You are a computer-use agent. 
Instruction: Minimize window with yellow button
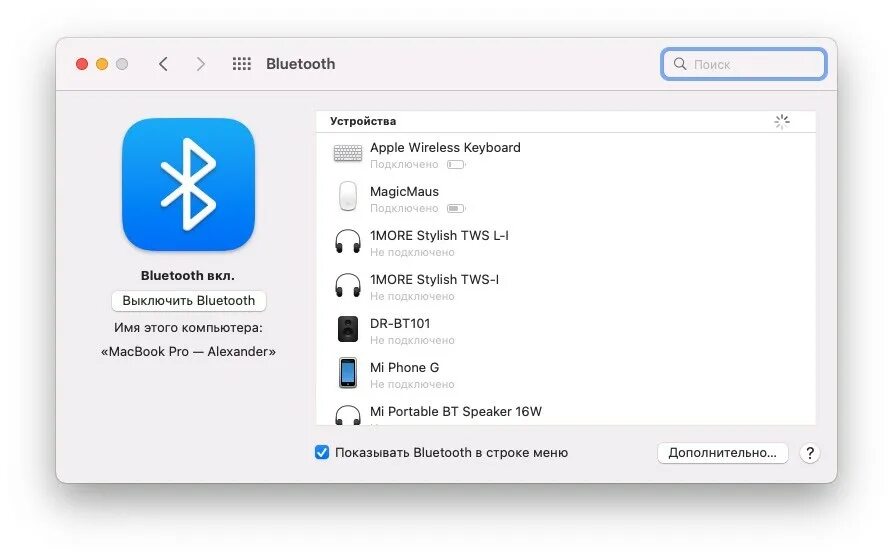pos(102,64)
